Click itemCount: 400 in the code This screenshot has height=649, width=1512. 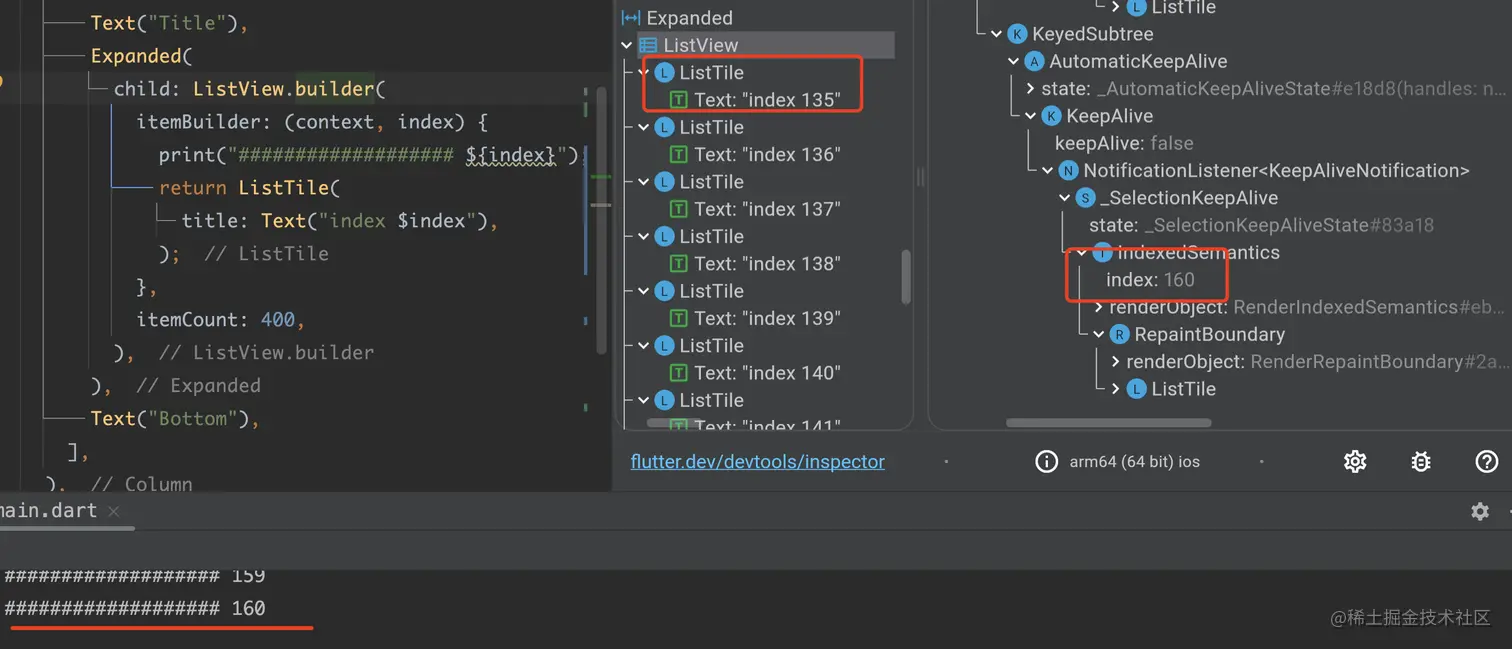(x=220, y=320)
